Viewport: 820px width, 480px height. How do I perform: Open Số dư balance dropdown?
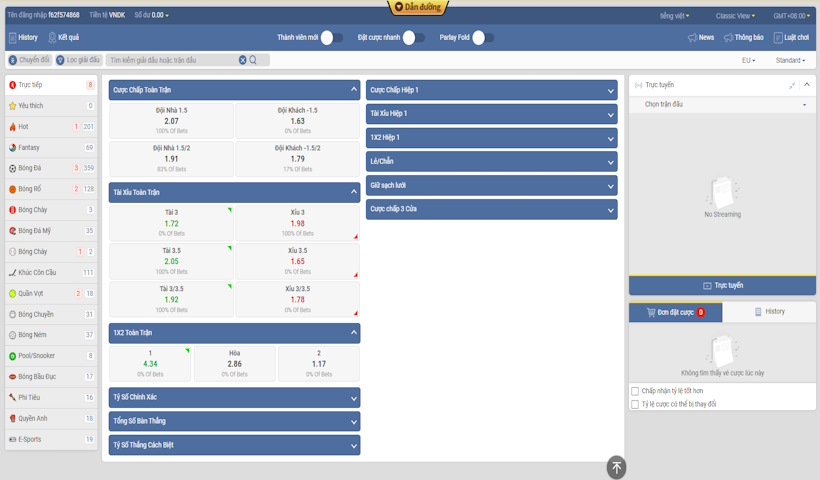[152, 15]
